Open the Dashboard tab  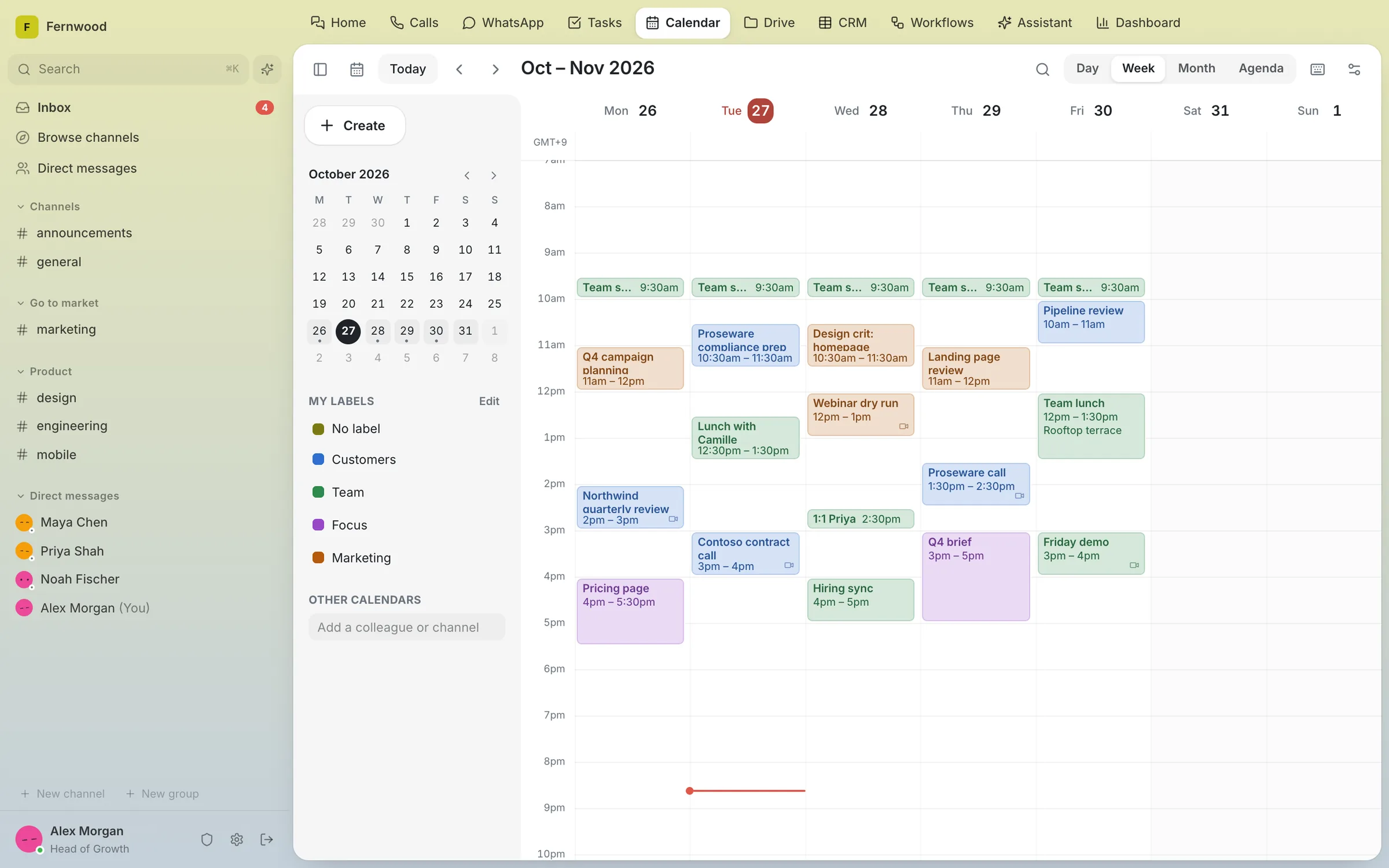point(1138,23)
